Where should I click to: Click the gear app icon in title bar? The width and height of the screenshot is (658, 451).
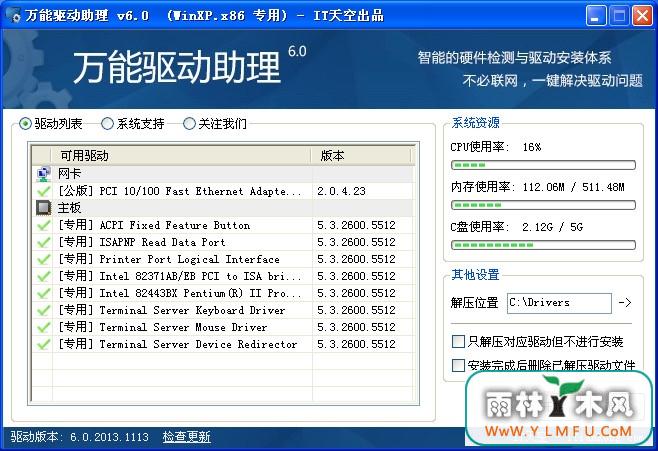pos(15,16)
